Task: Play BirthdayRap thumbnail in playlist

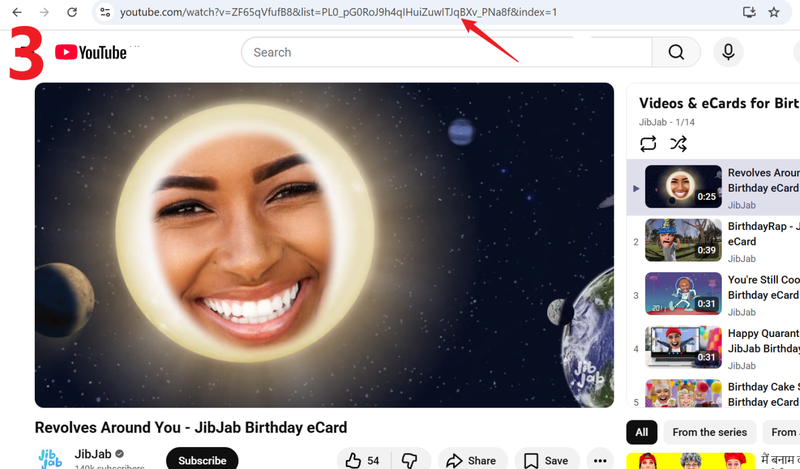Action: (x=683, y=240)
